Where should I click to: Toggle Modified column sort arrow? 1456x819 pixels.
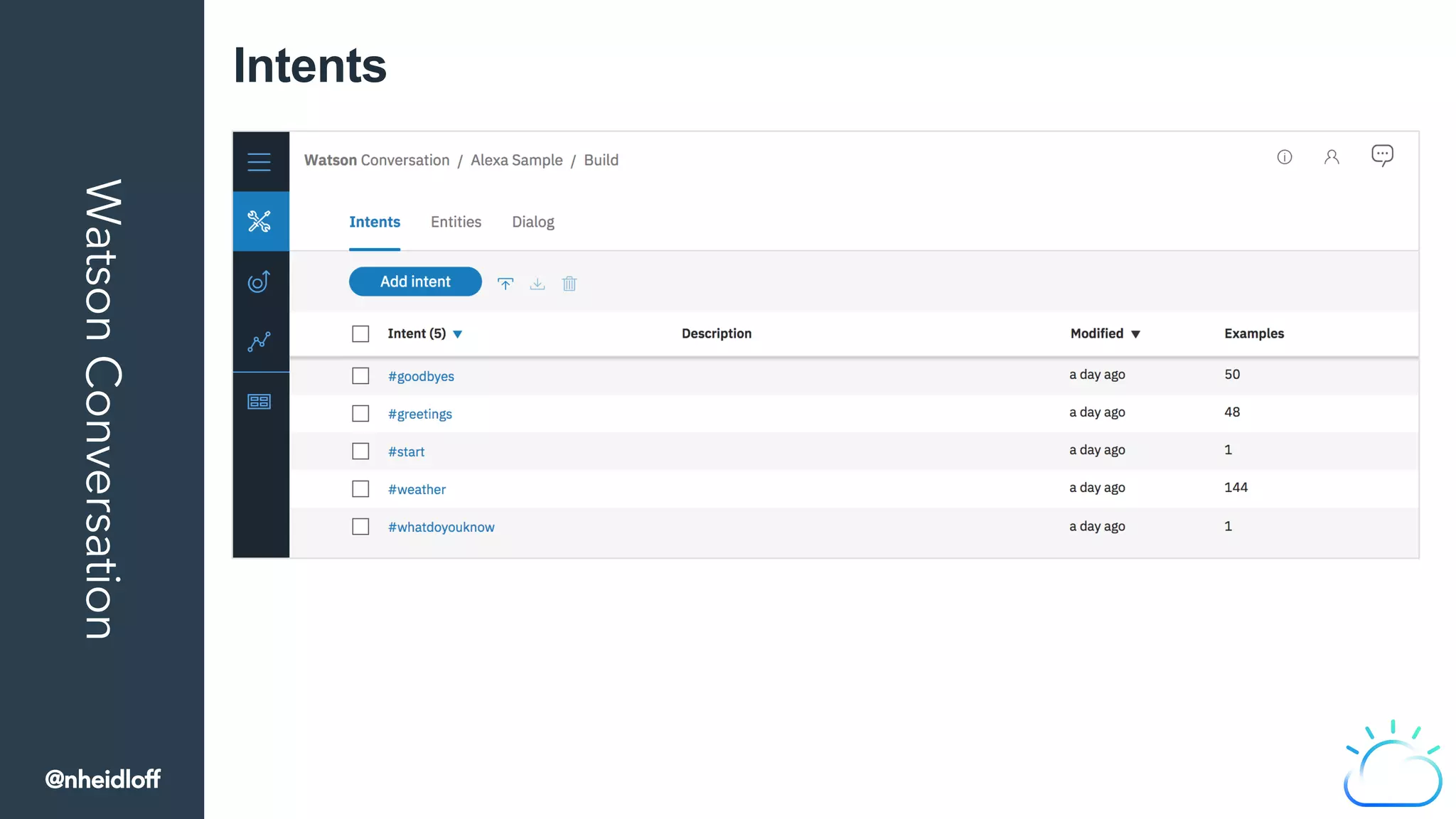click(1135, 334)
